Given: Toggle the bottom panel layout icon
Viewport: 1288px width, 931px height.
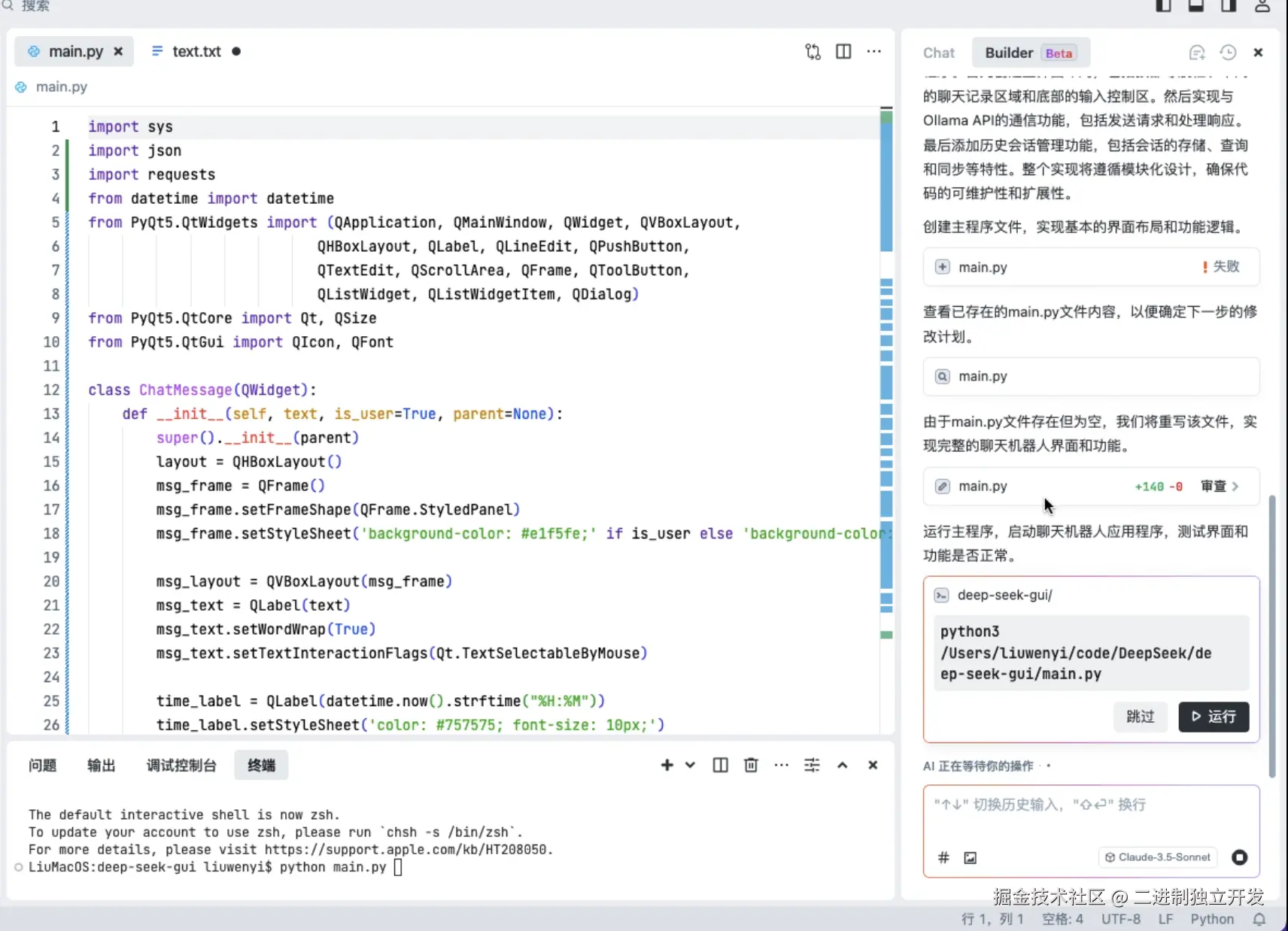Looking at the screenshot, I should 1196,6.
